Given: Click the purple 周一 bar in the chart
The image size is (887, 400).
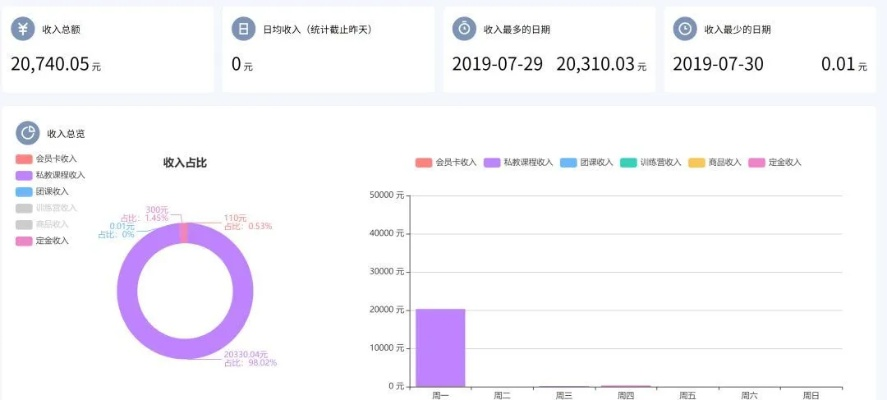Looking at the screenshot, I should point(440,348).
